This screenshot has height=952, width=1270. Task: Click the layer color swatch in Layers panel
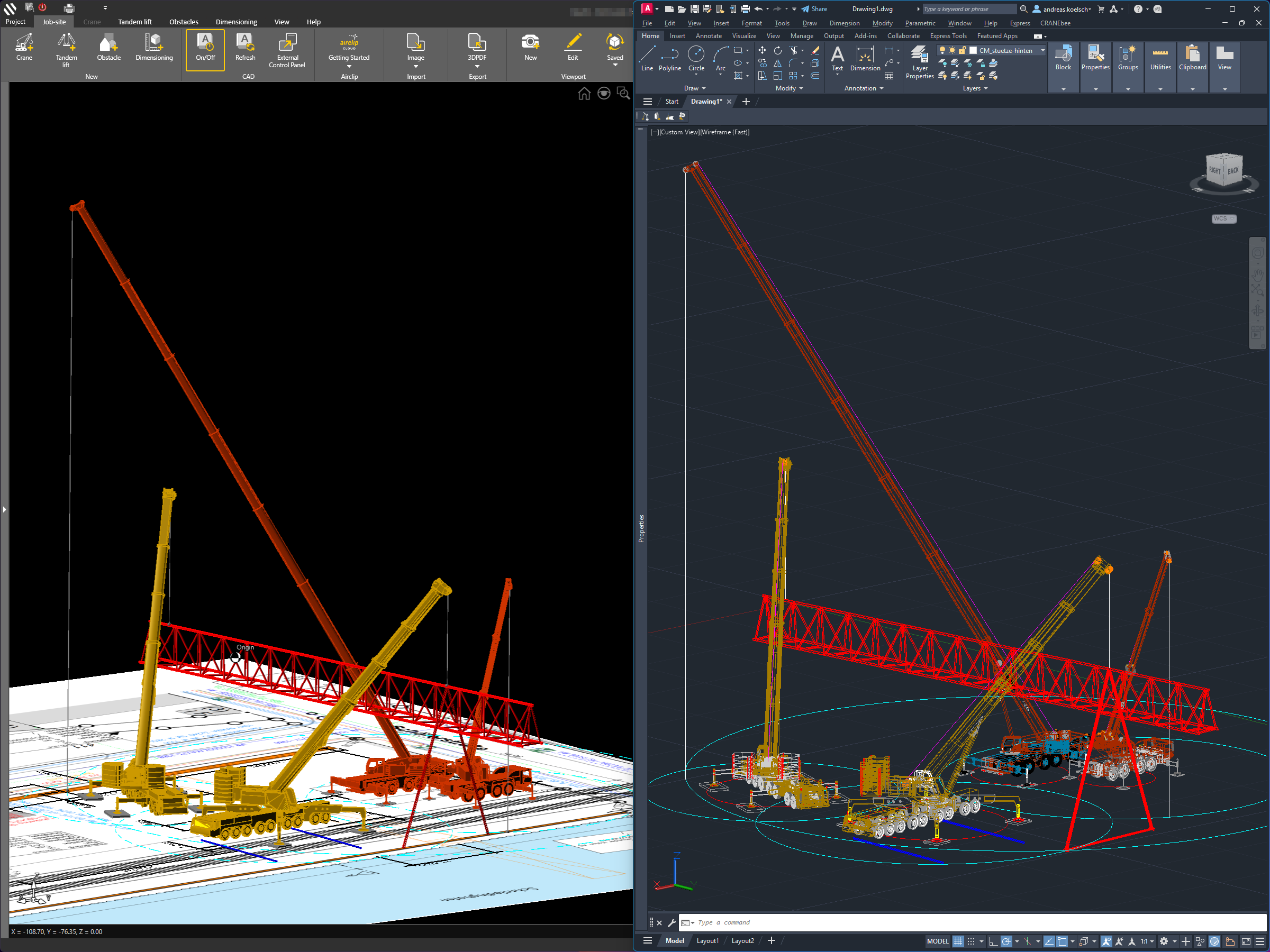973,50
